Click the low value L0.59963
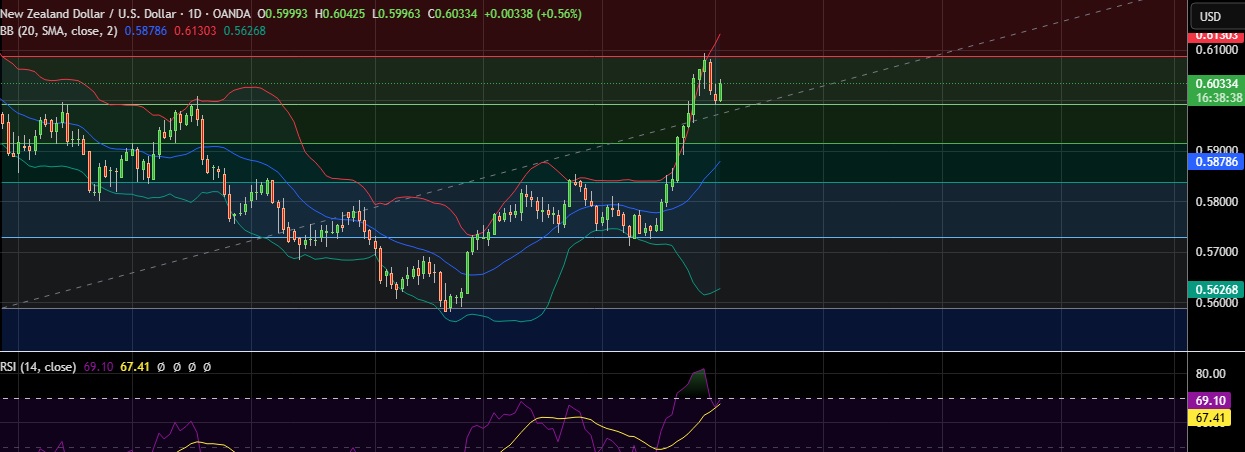1245x452 pixels. click(395, 14)
